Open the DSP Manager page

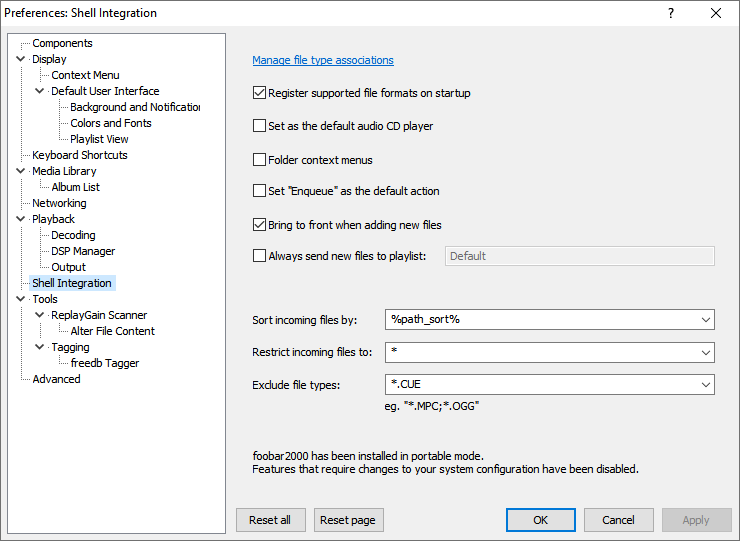[83, 251]
